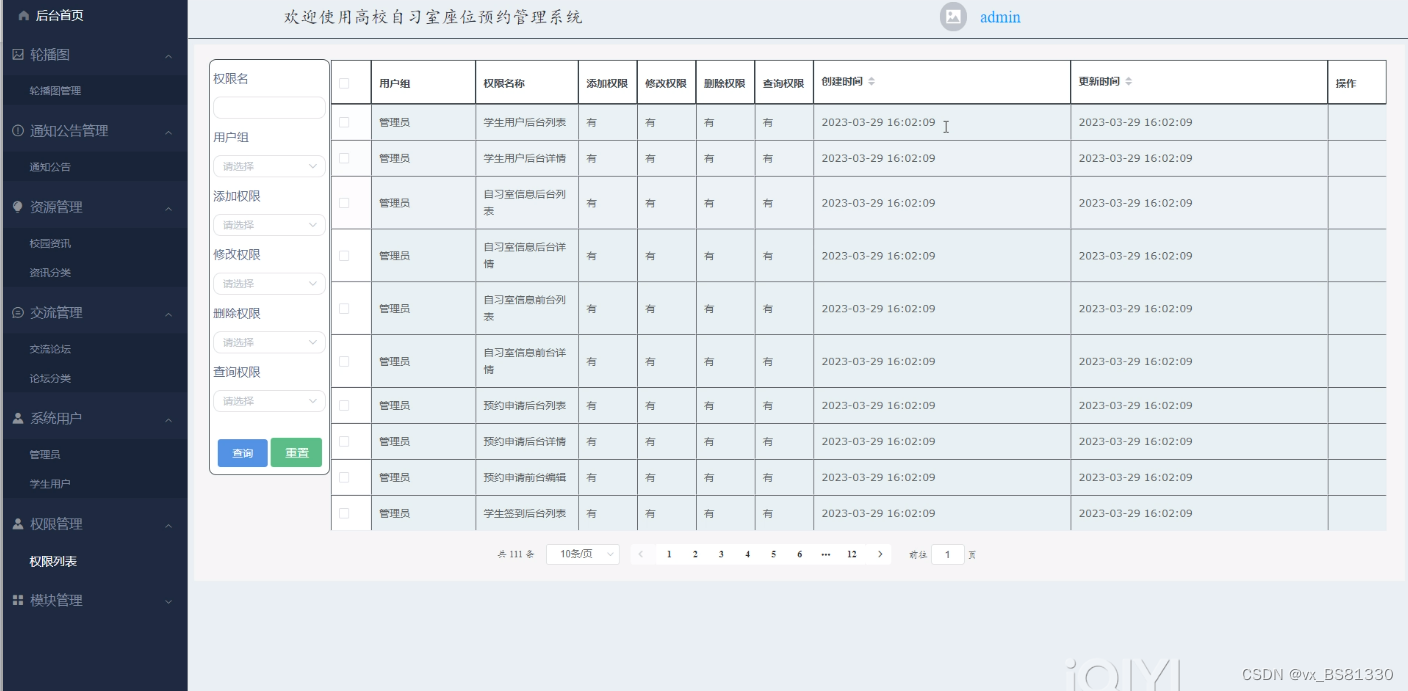Viewport: 1408px width, 691px height.
Task: Click the 自习室信息前台详情 cell
Action: coord(526,361)
